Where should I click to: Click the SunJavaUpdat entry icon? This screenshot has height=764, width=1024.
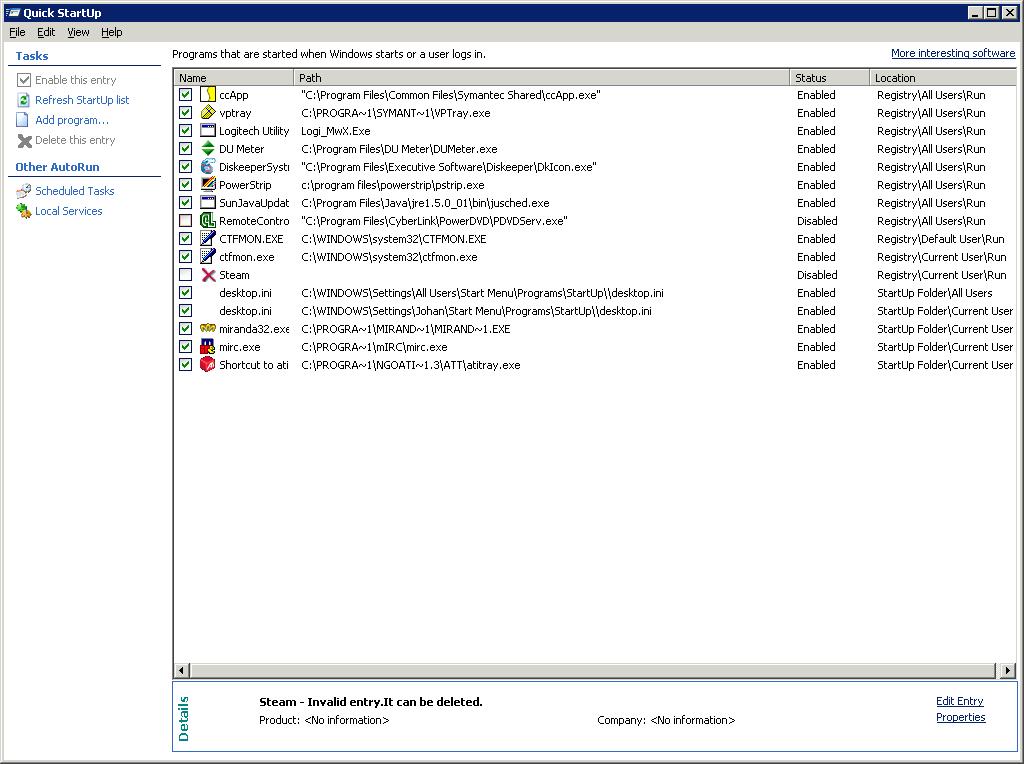tap(208, 202)
